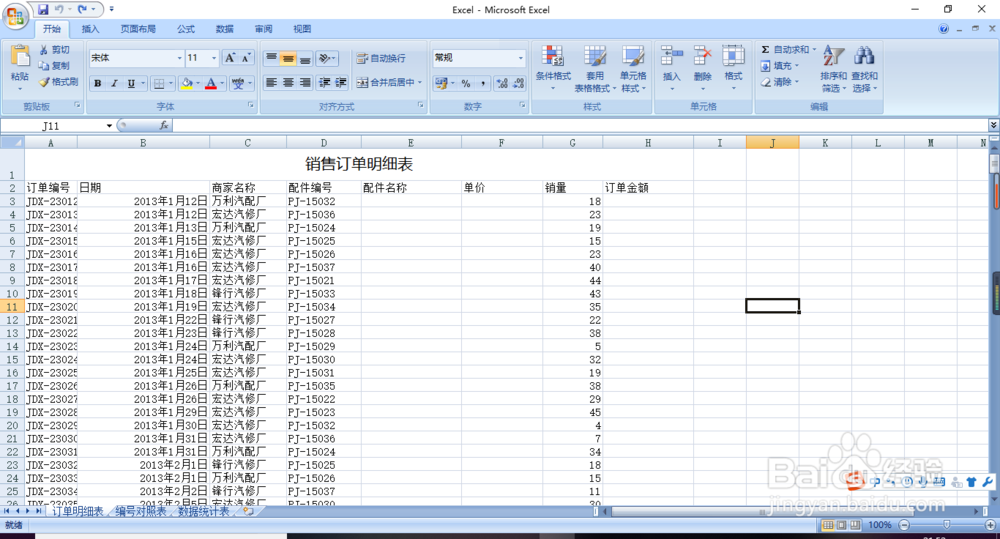Open the 编号对照表 sheet tab

141,511
